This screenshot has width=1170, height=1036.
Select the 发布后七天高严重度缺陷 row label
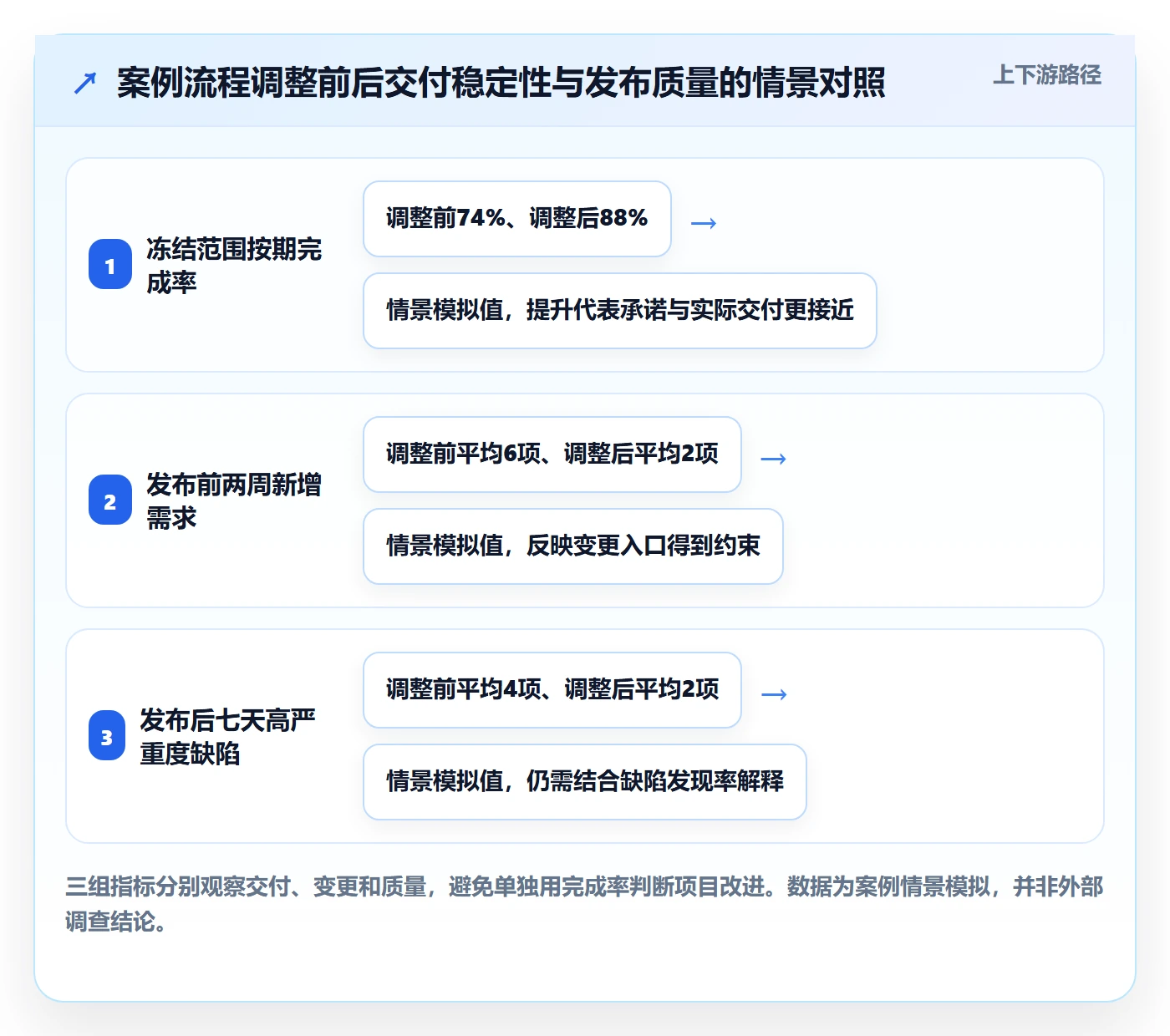pyautogui.click(x=227, y=736)
